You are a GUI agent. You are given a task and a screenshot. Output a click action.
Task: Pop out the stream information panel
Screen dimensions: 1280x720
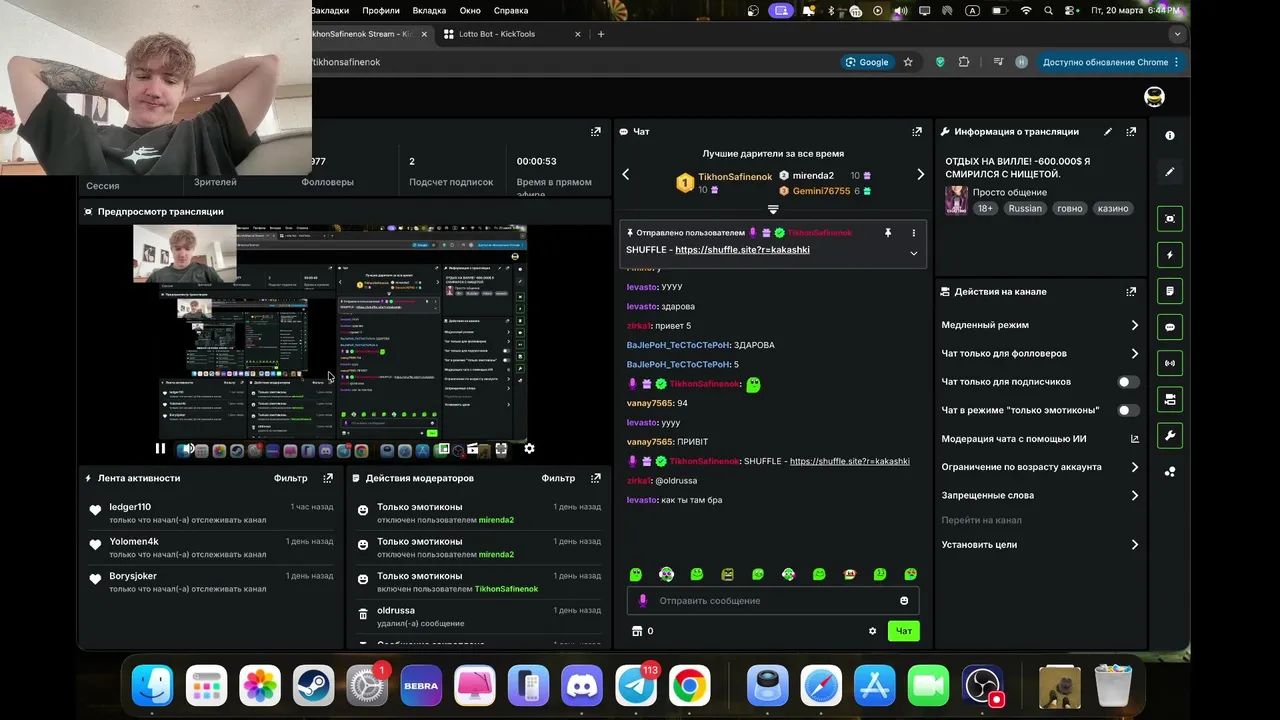point(1131,131)
